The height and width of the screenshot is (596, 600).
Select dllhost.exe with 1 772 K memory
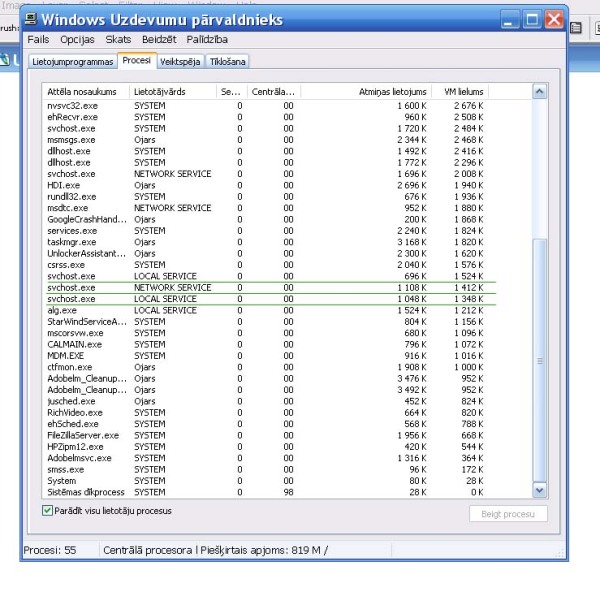point(265,163)
